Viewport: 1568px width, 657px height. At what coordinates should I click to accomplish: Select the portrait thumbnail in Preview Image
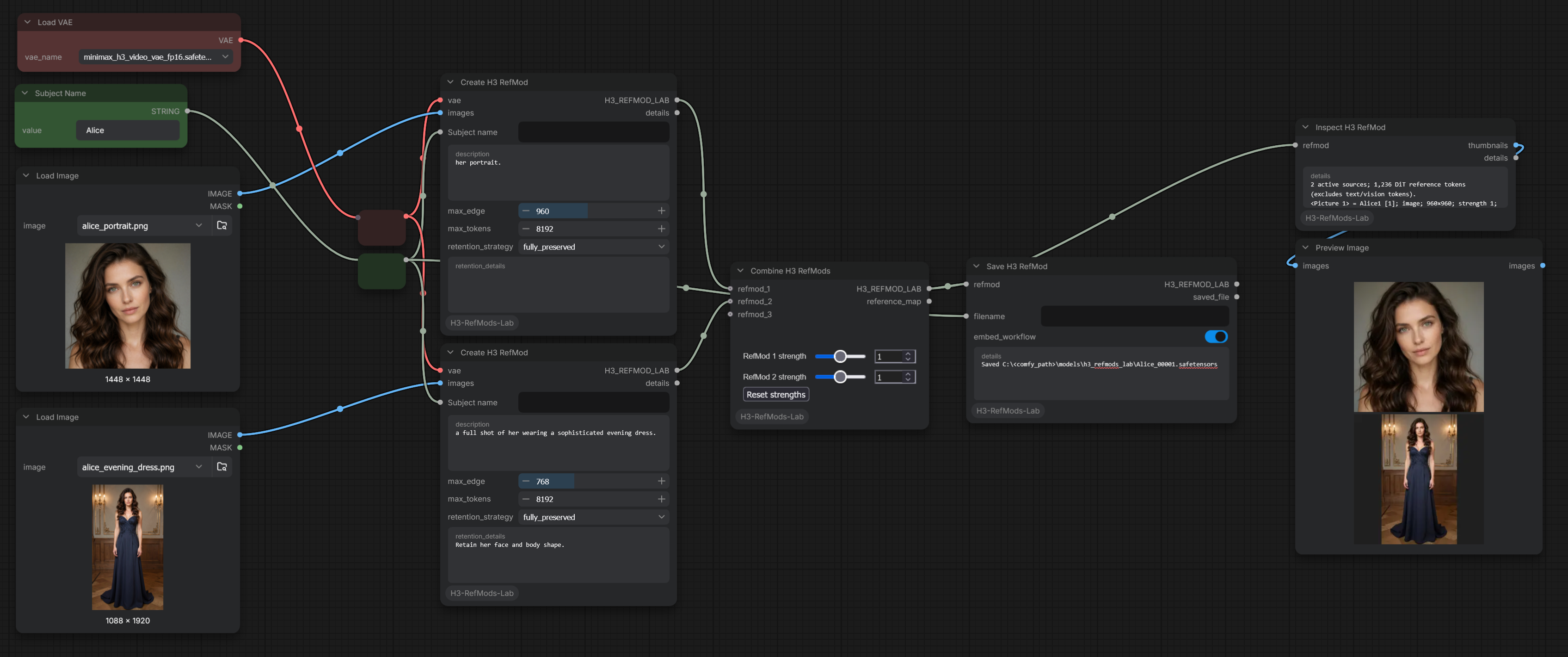1418,347
